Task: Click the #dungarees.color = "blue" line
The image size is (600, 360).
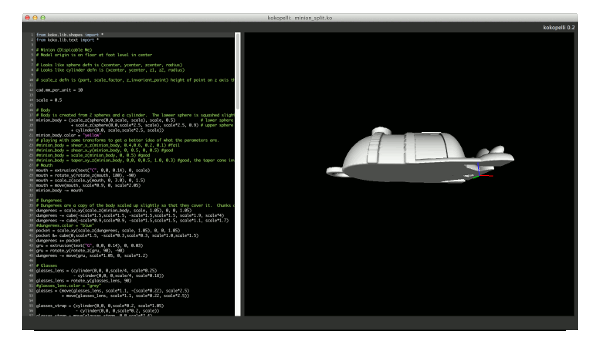Action: pyautogui.click(x=65, y=226)
